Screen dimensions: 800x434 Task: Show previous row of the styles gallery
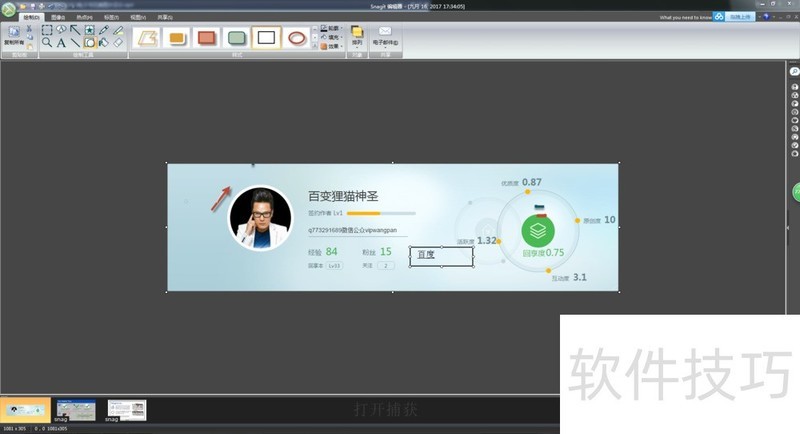pos(315,29)
